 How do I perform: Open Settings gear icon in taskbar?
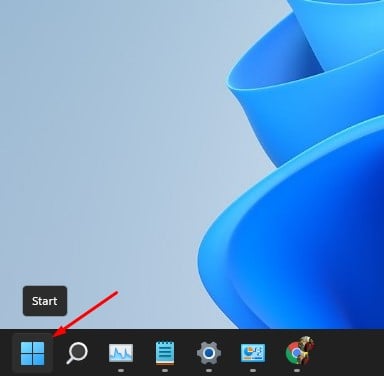(x=209, y=353)
